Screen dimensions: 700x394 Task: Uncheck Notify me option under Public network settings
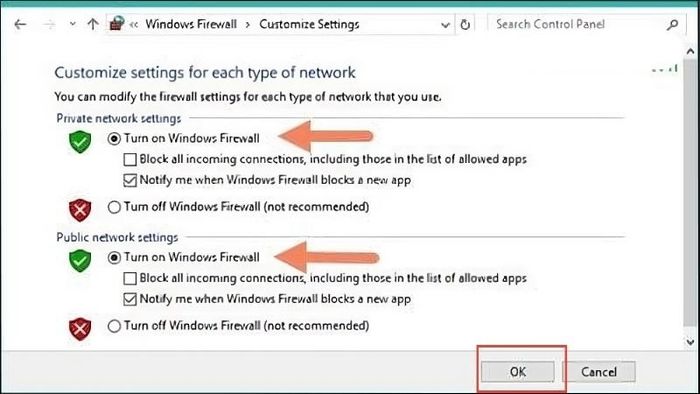(130, 299)
